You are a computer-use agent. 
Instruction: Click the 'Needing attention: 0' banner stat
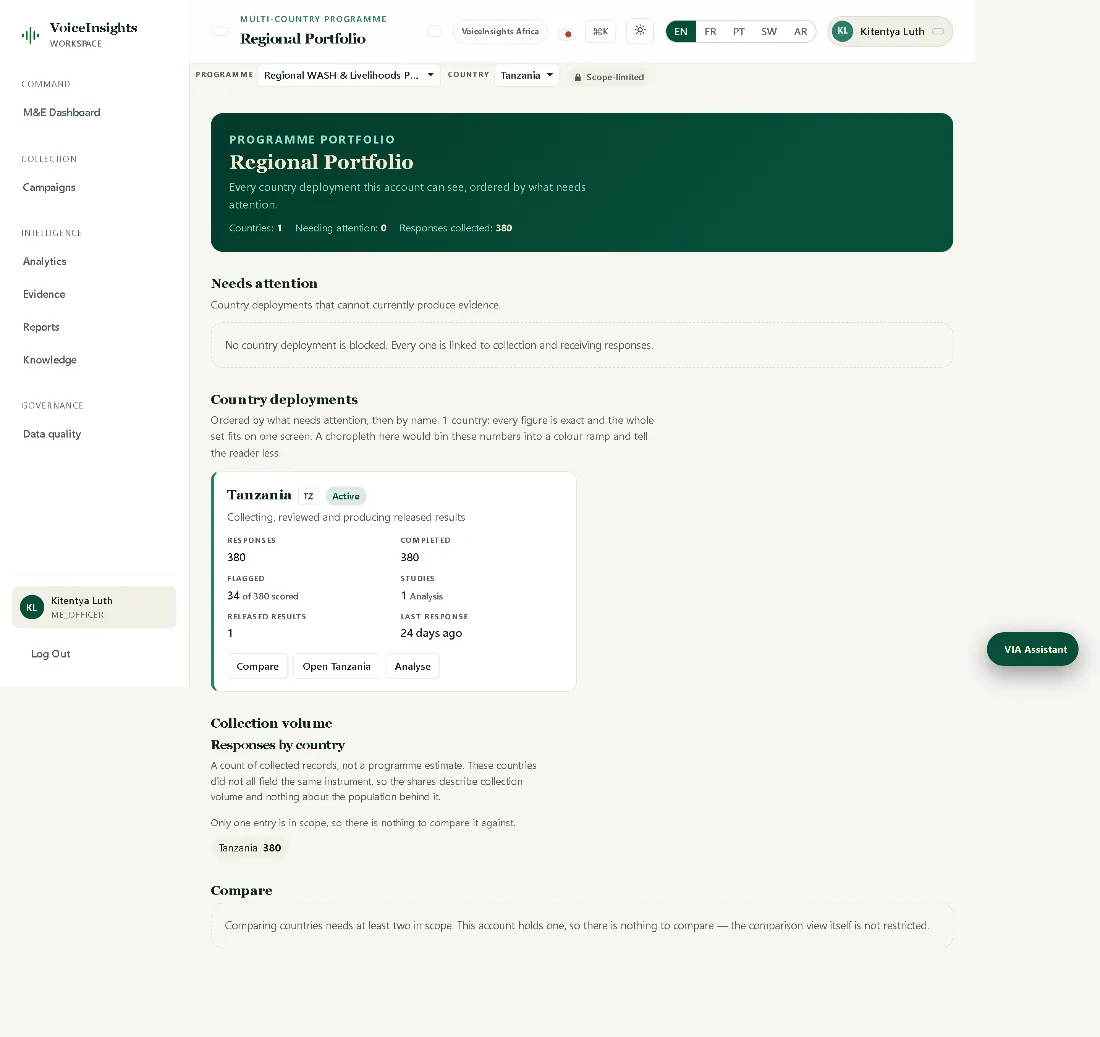tap(341, 228)
